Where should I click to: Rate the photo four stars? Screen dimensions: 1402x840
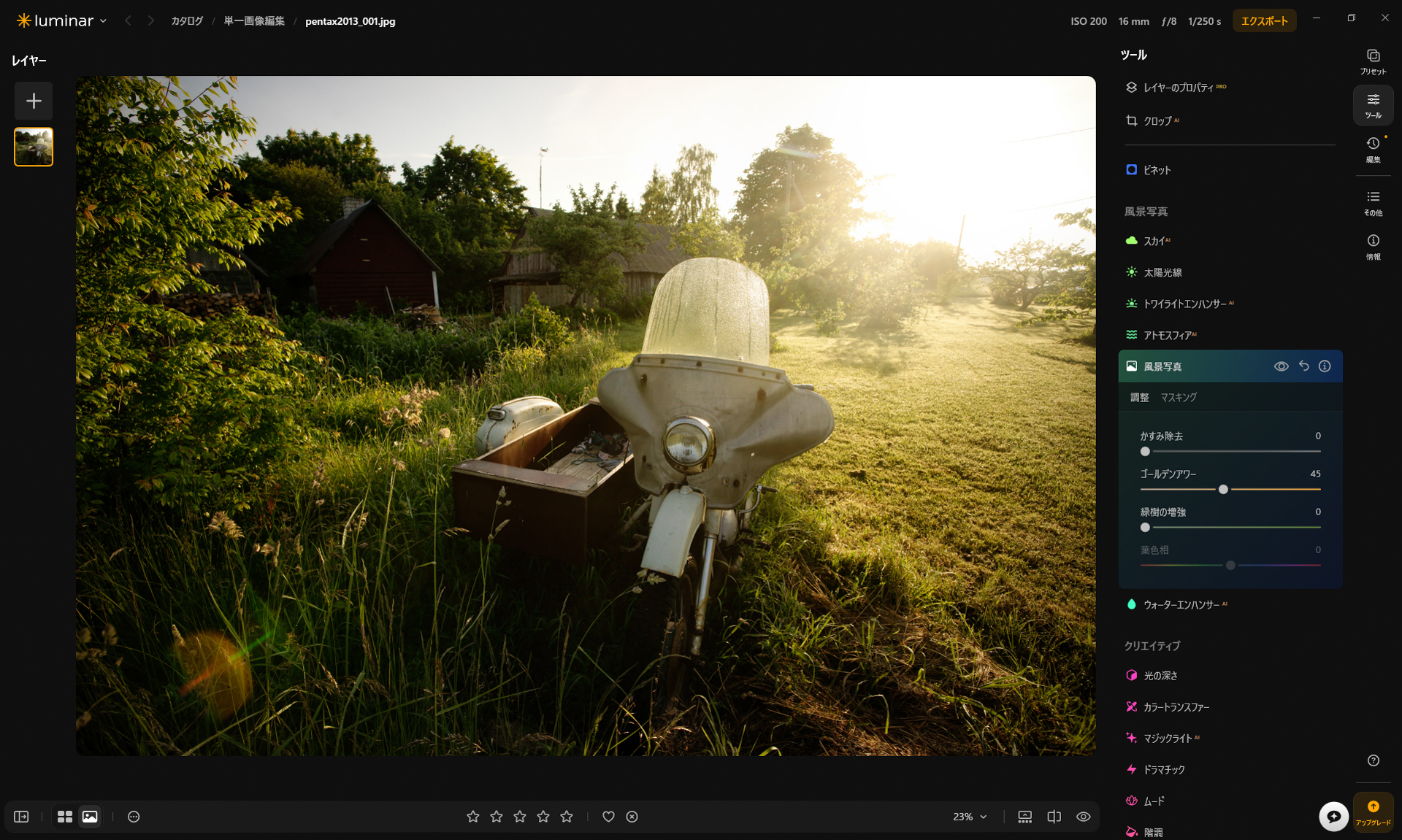pos(543,817)
